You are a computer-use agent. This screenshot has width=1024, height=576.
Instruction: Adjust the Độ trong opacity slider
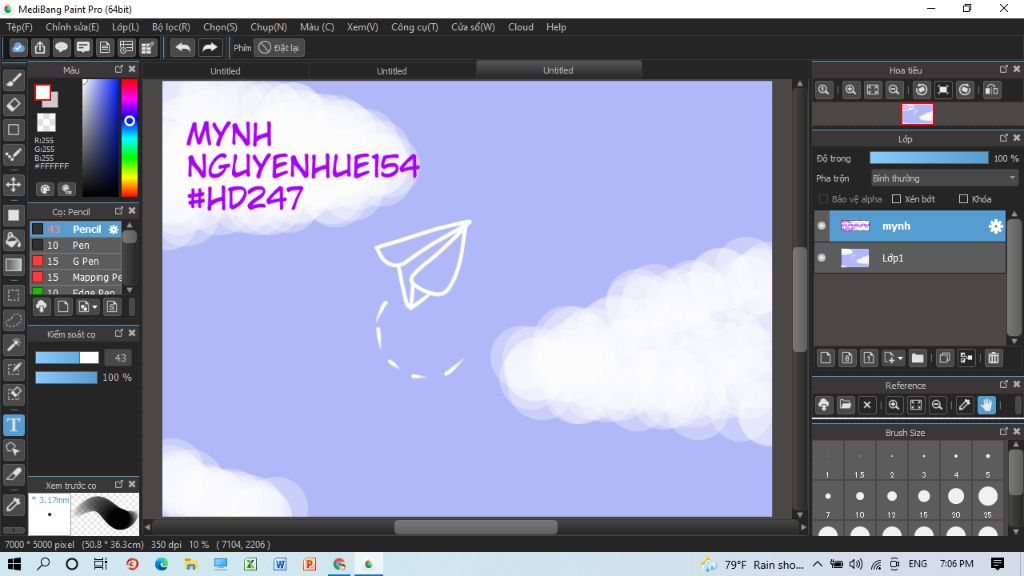[929, 158]
